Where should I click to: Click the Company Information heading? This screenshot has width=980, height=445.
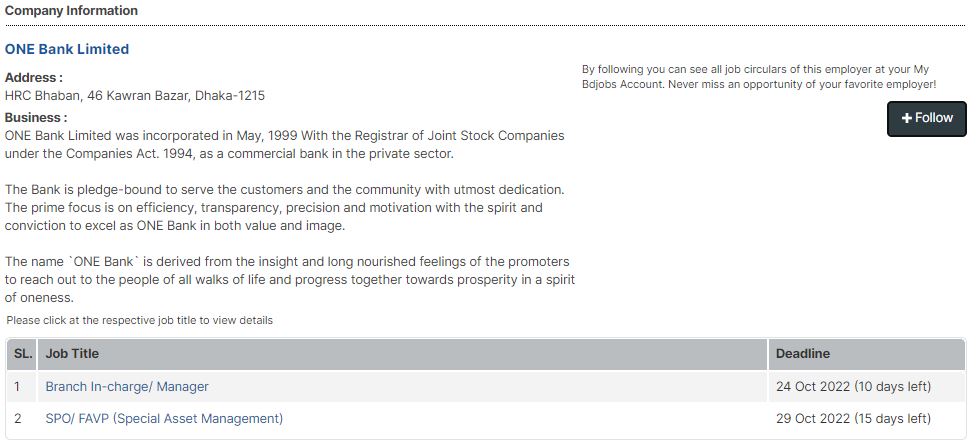pyautogui.click(x=71, y=11)
